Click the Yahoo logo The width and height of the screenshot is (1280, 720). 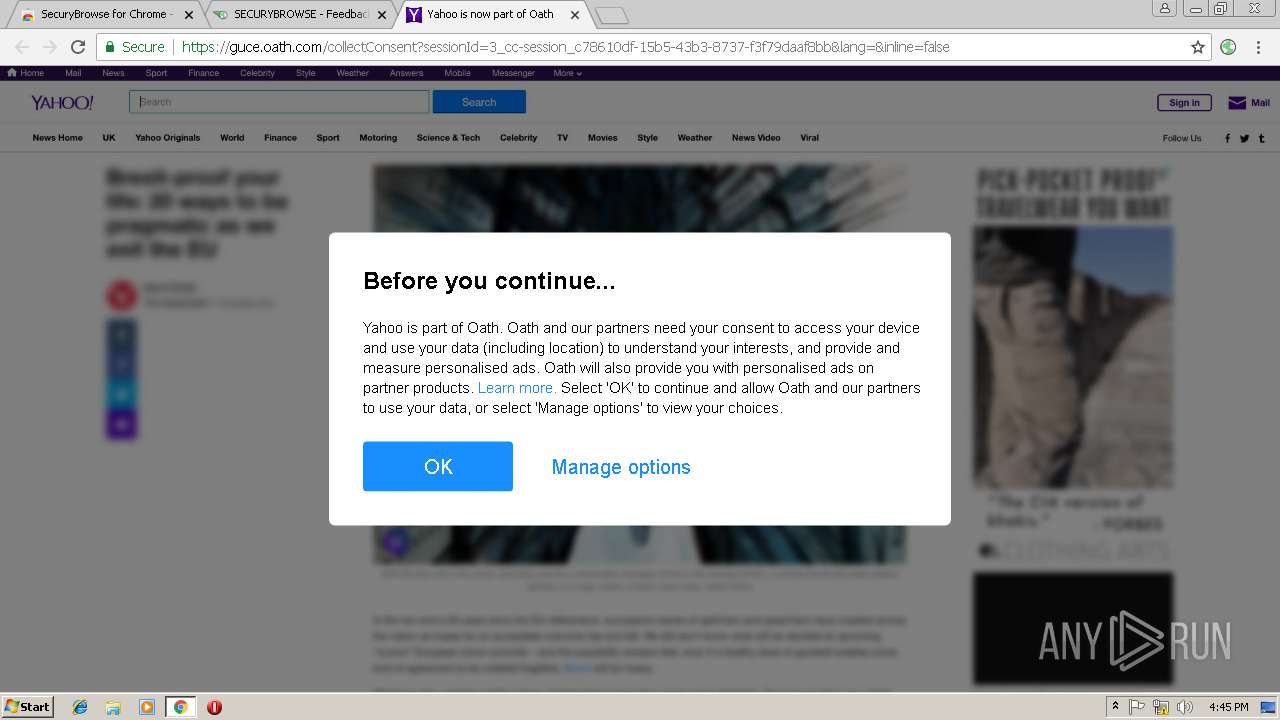click(x=62, y=102)
